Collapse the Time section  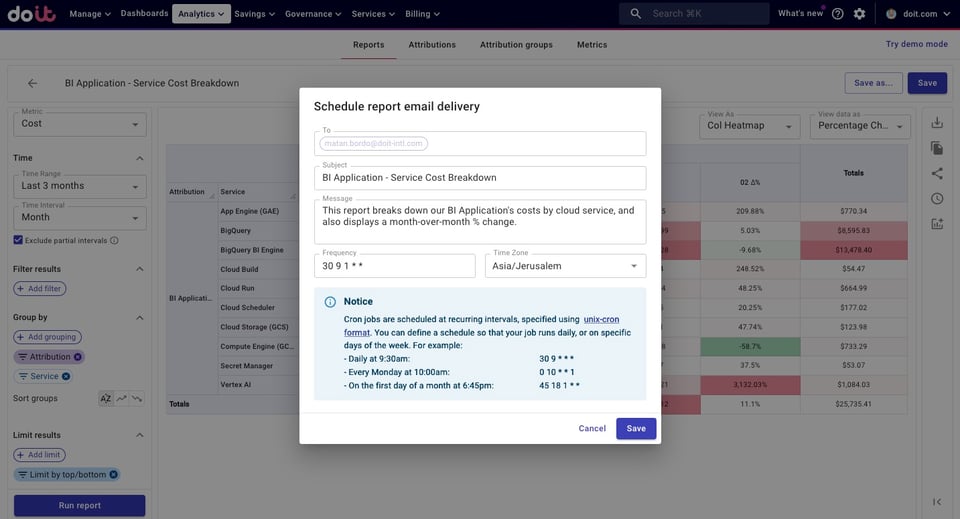140,158
